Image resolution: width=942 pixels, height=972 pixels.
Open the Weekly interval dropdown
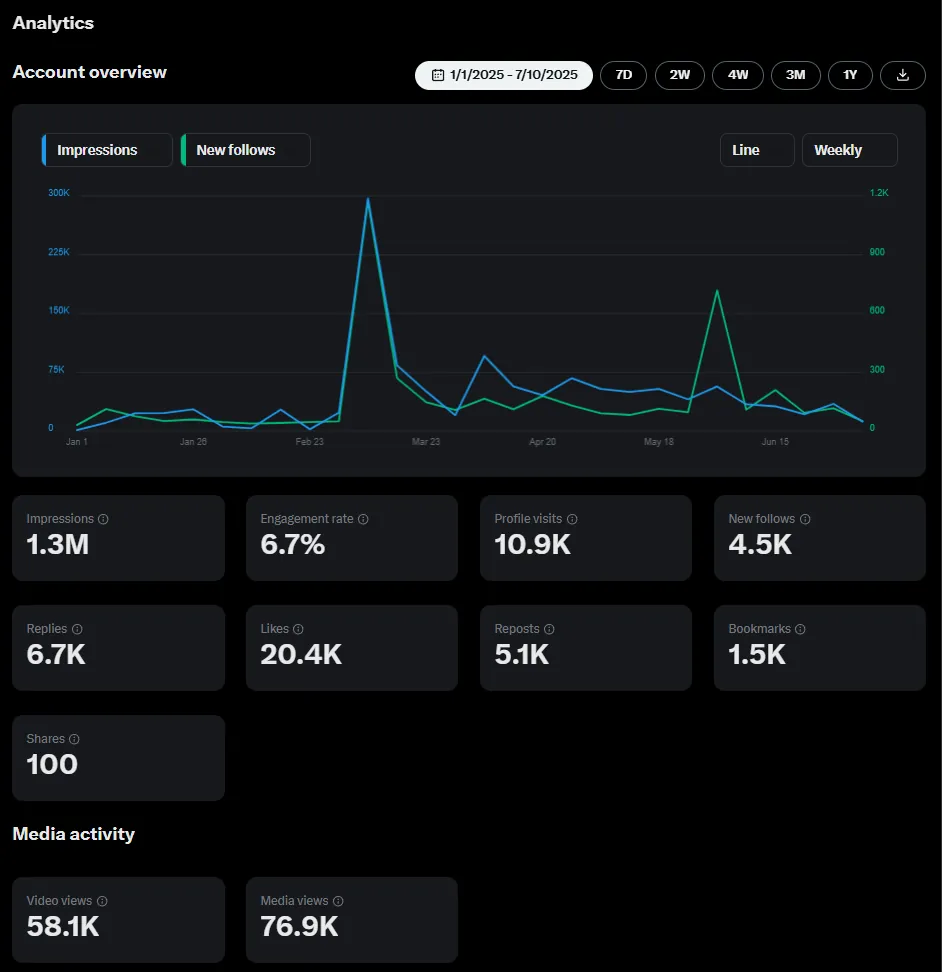[x=850, y=150]
